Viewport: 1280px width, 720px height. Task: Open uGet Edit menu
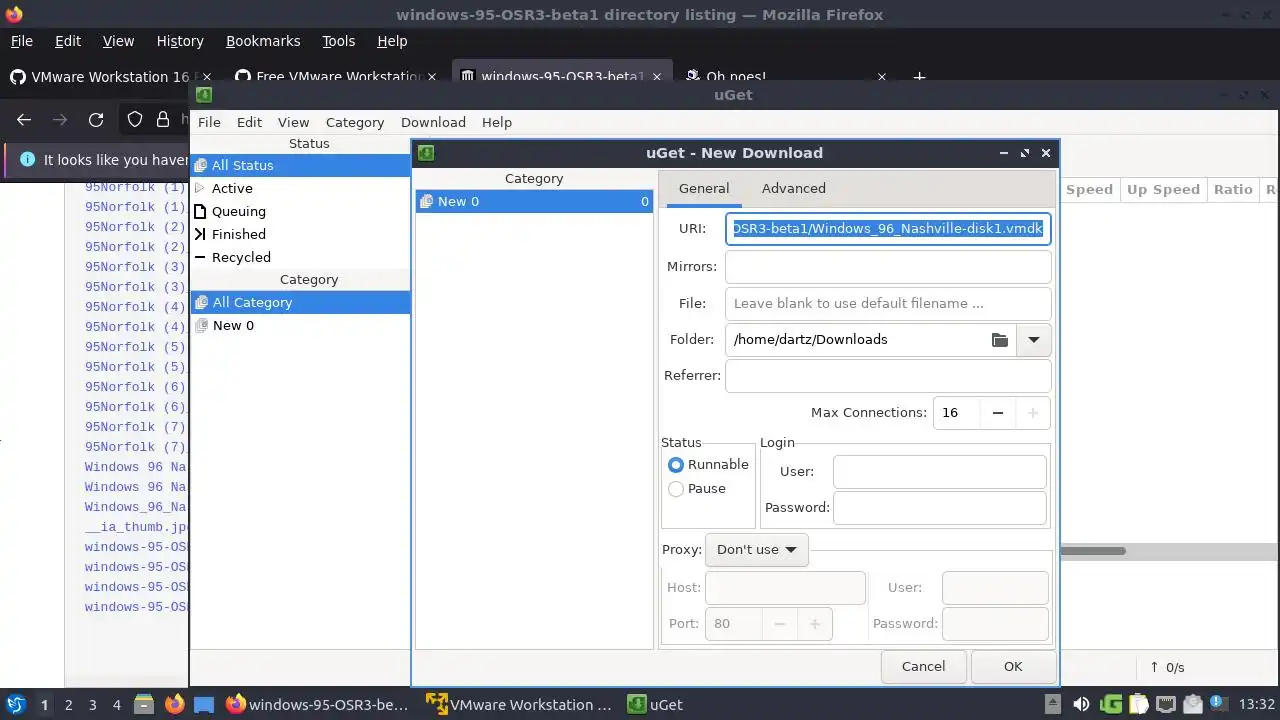click(249, 122)
